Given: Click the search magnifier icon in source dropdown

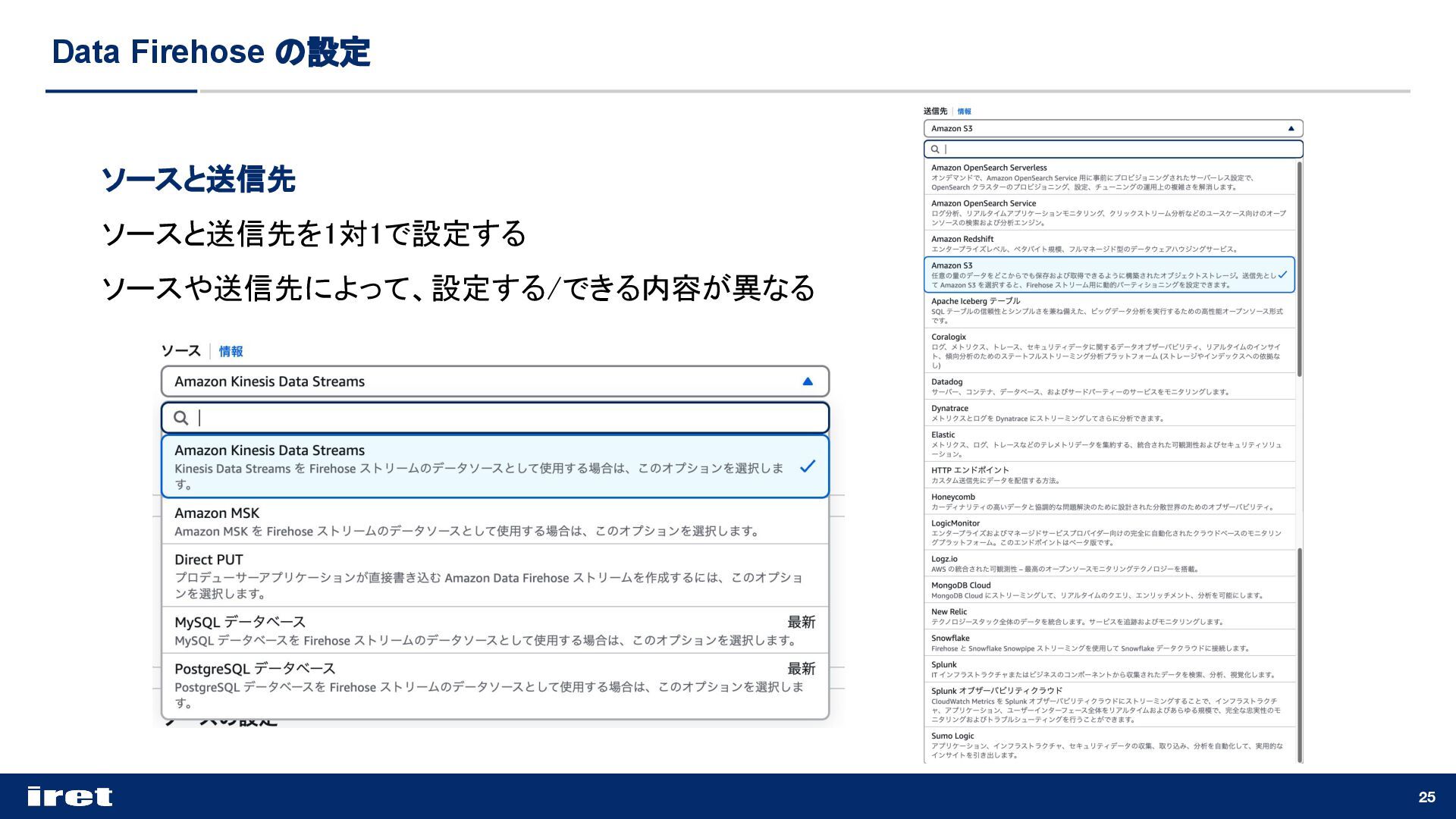Looking at the screenshot, I should 180,418.
